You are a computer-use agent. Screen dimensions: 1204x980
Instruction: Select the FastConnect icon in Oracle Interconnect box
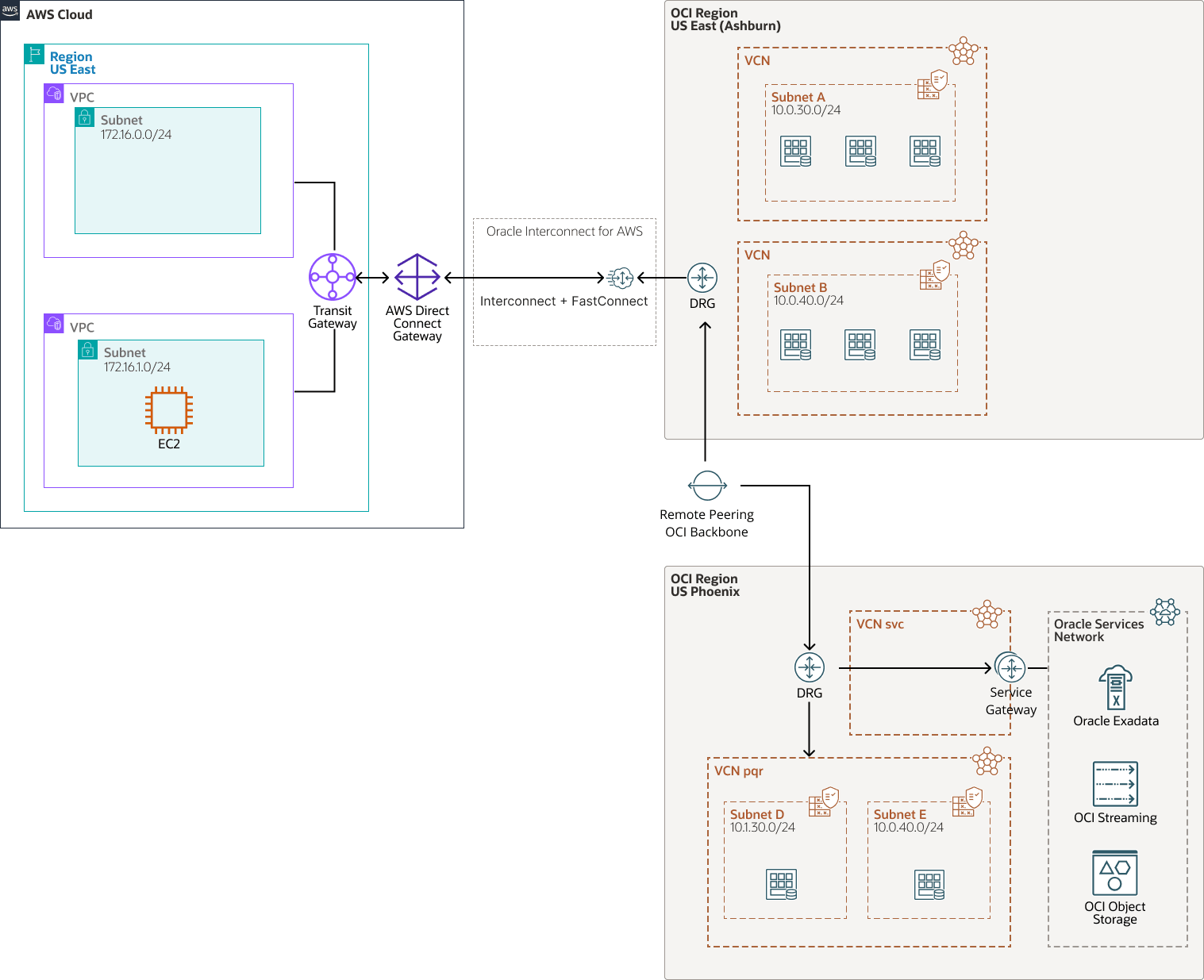click(621, 278)
